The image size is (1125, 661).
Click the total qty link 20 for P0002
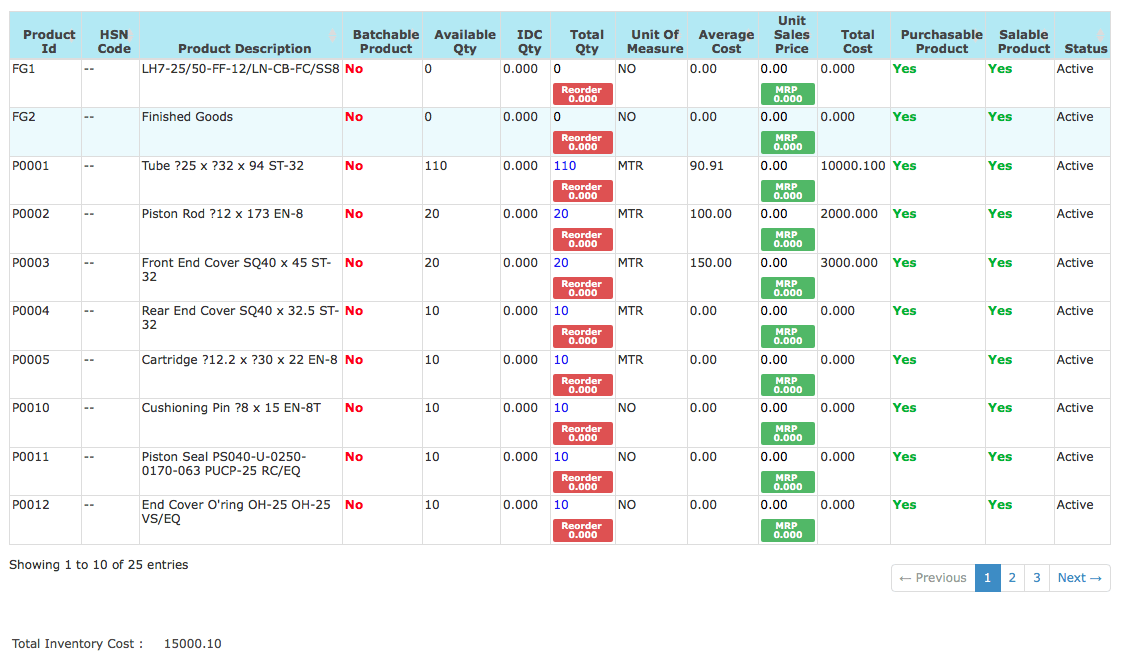[561, 214]
